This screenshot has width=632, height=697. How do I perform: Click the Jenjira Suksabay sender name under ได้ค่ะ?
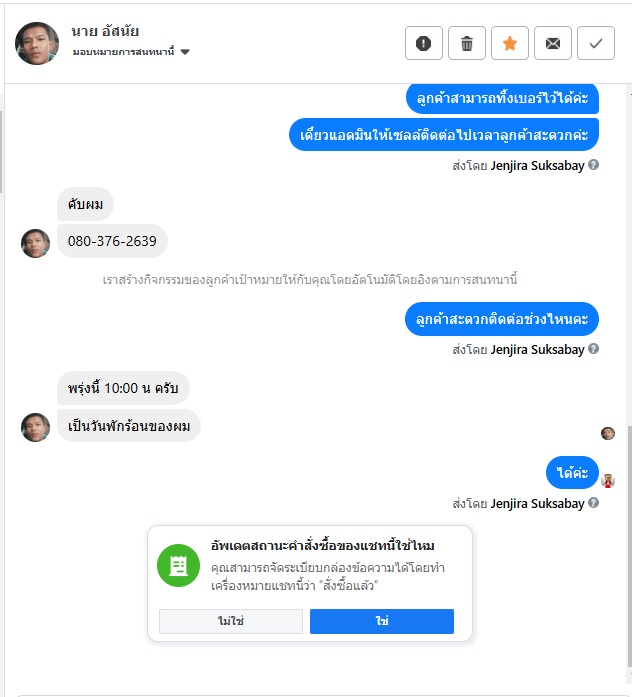coord(537,504)
